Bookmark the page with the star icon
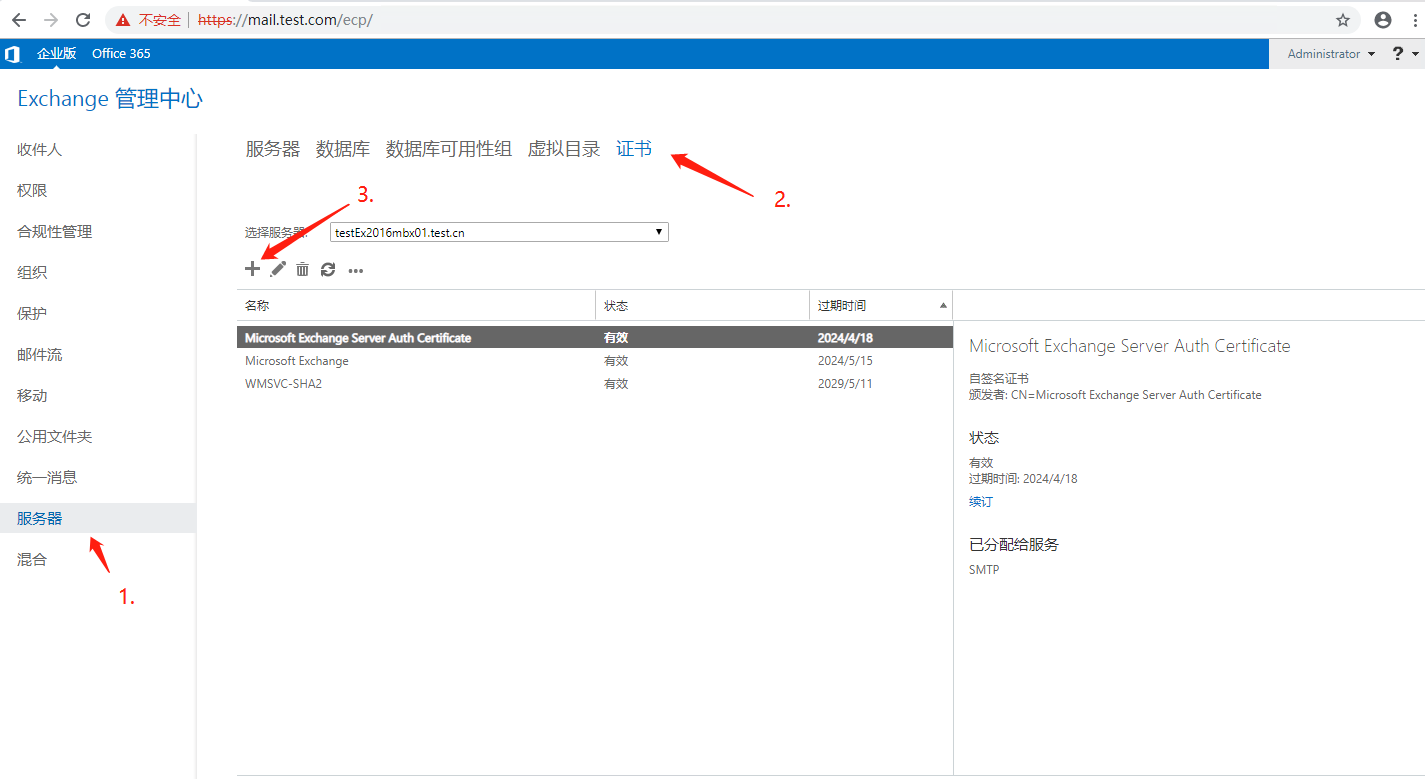The height and width of the screenshot is (779, 1425). [x=1343, y=20]
